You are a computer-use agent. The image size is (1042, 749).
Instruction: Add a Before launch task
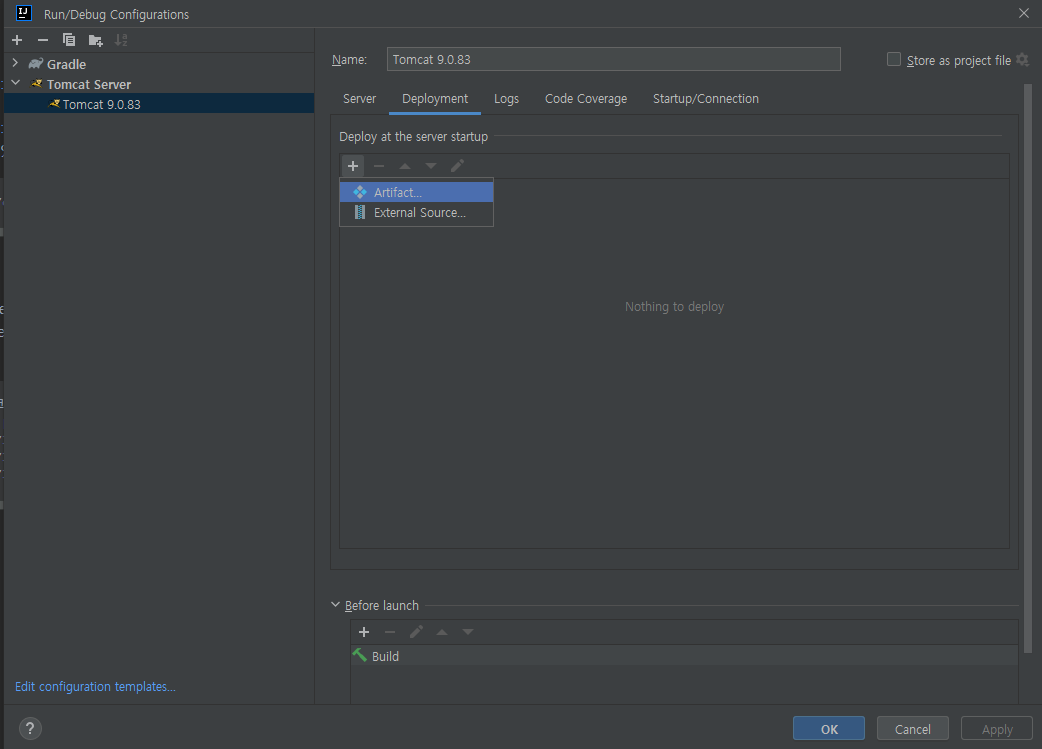(x=364, y=632)
